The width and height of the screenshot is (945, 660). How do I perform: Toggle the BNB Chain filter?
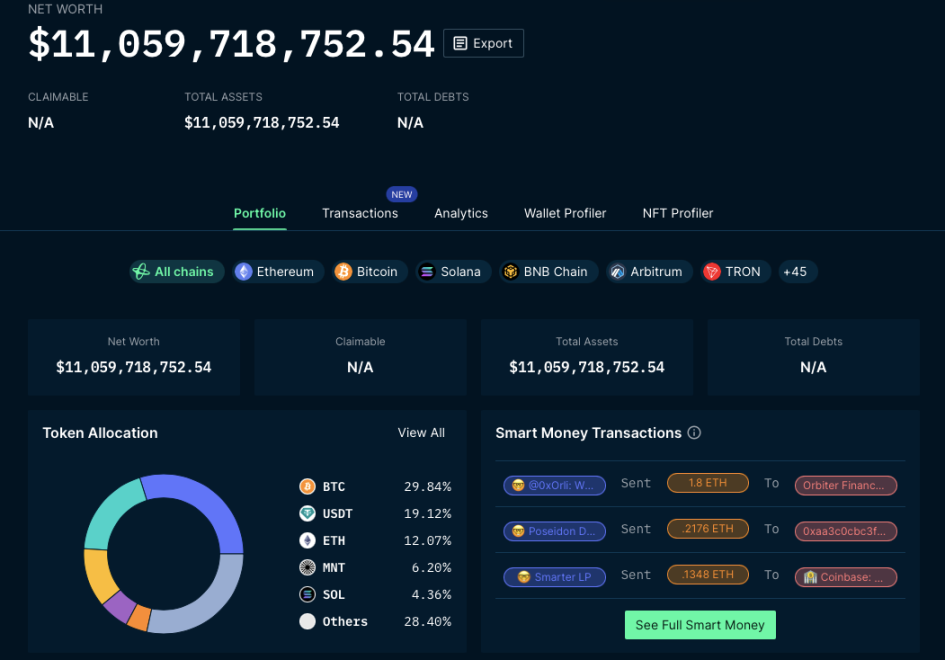548,271
